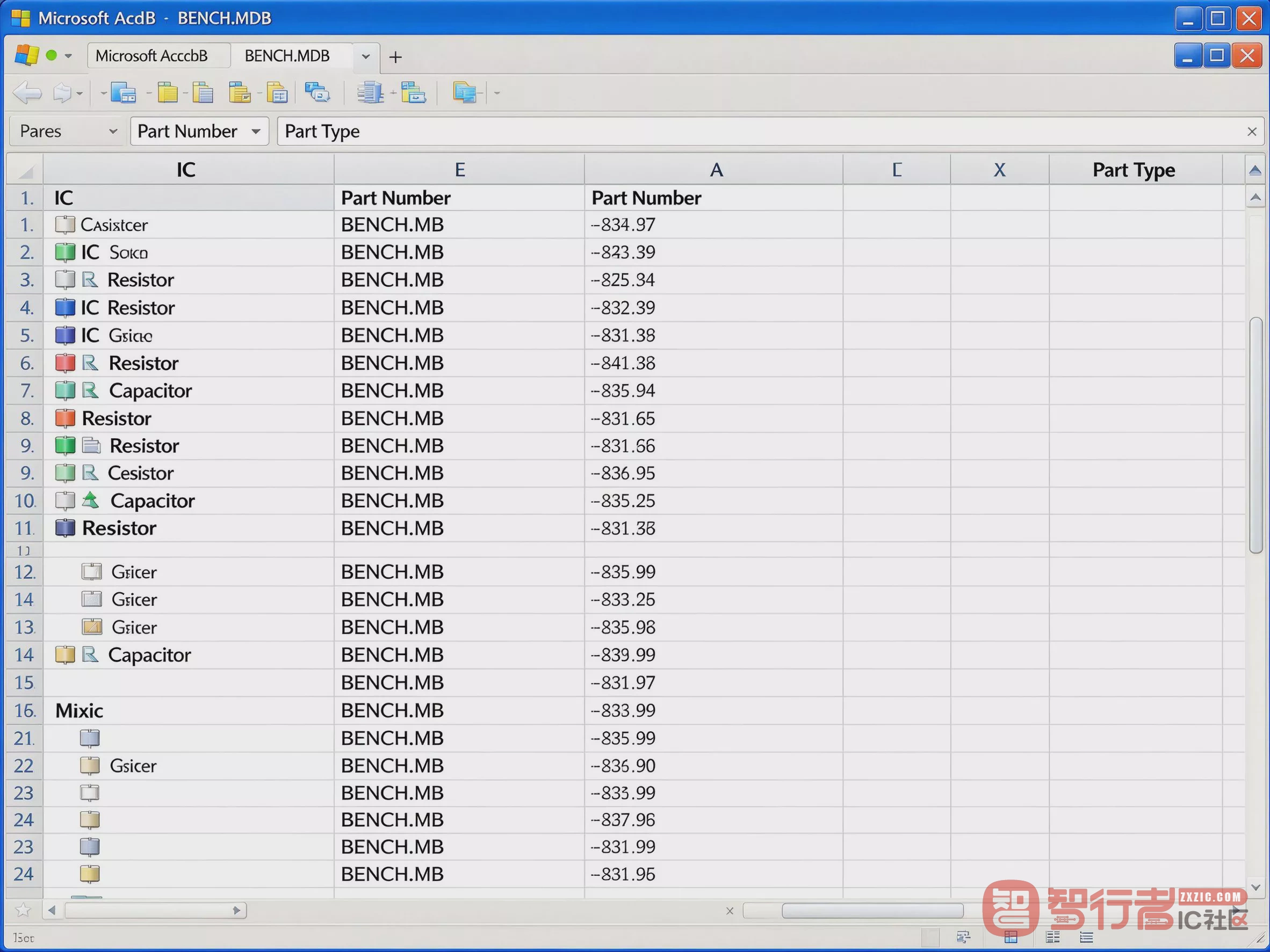The height and width of the screenshot is (952, 1270).
Task: Click the select-all corner cell of grid
Action: (x=25, y=169)
